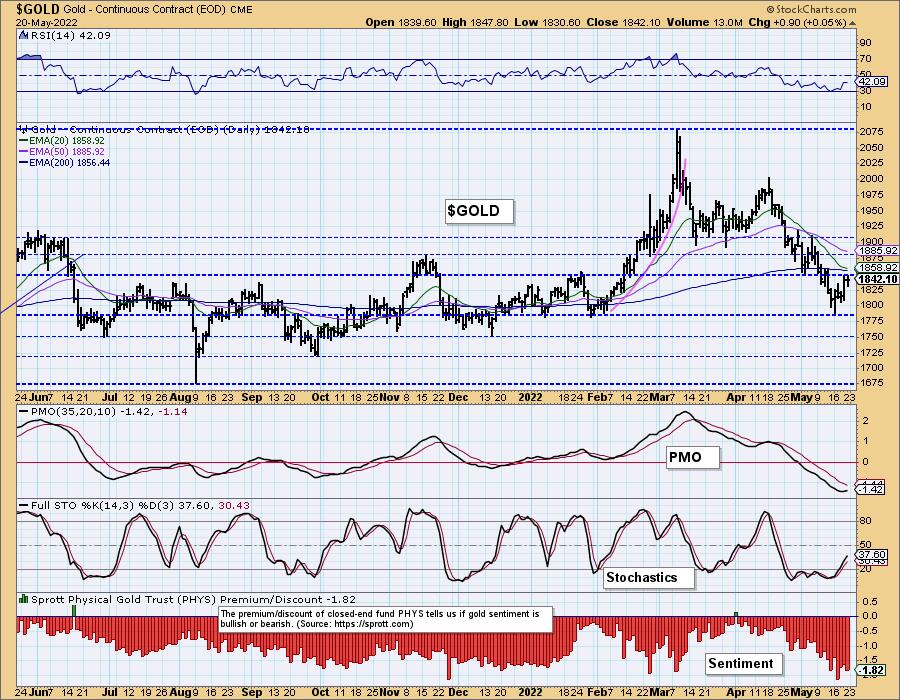Viewport: 900px width, 700px height.
Task: Click the 2000 label on the price axis
Action: (871, 179)
